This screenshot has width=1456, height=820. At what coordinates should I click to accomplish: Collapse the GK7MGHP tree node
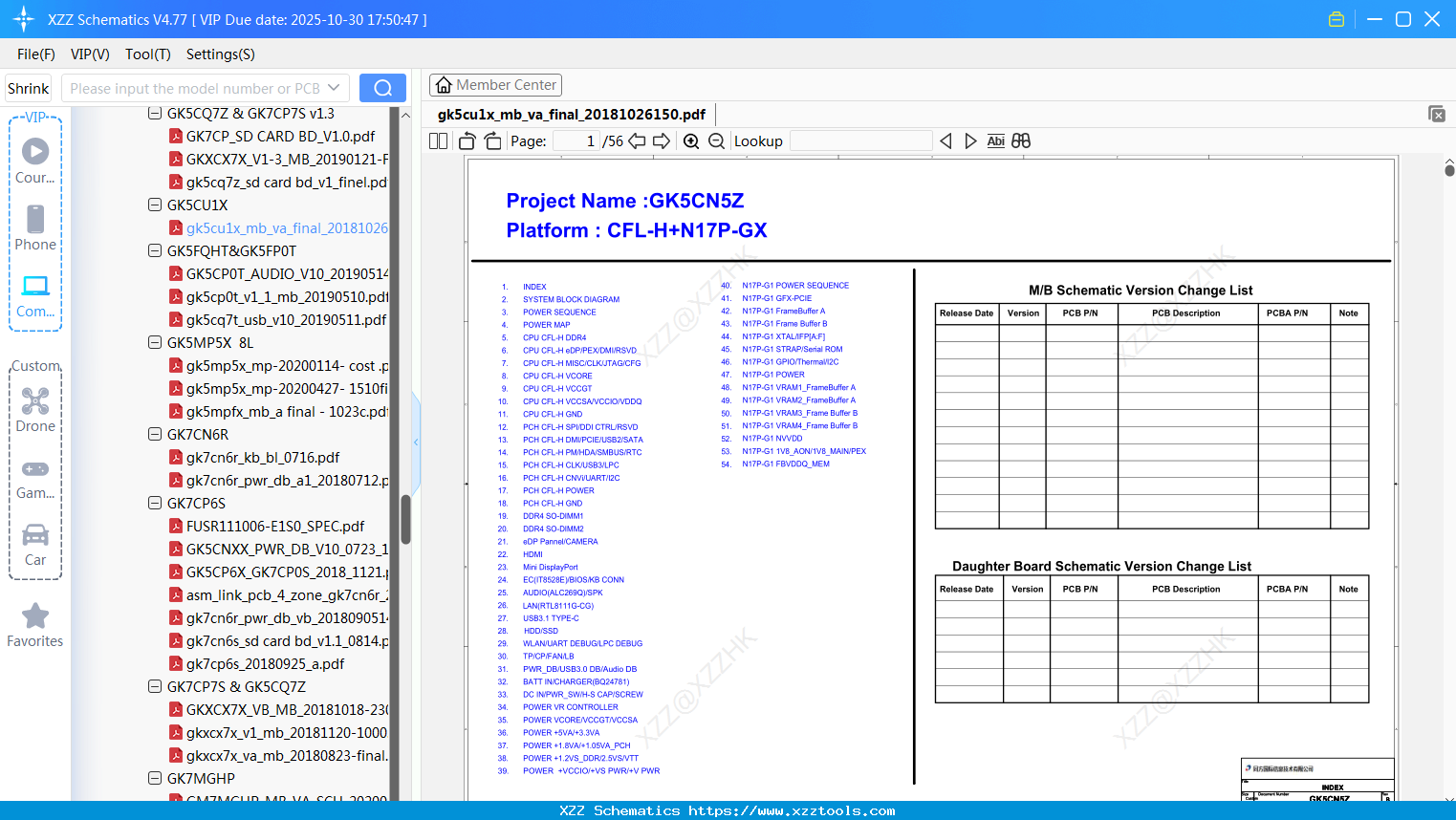pos(155,778)
